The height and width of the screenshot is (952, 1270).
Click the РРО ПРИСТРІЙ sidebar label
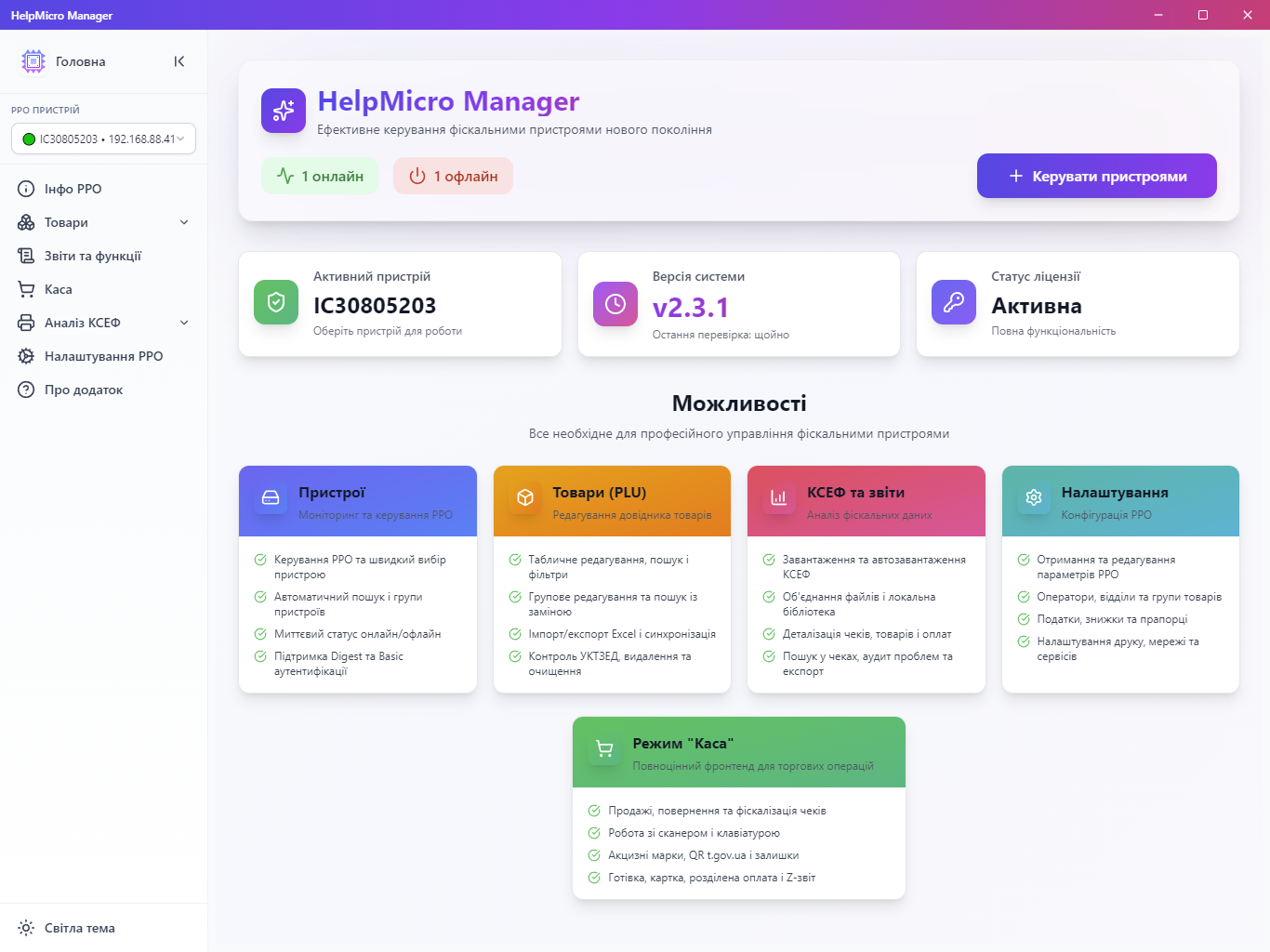point(46,110)
